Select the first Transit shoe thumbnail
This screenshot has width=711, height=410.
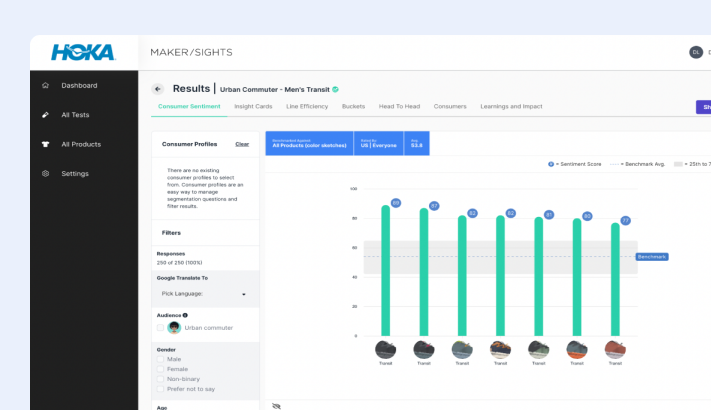tap(386, 349)
